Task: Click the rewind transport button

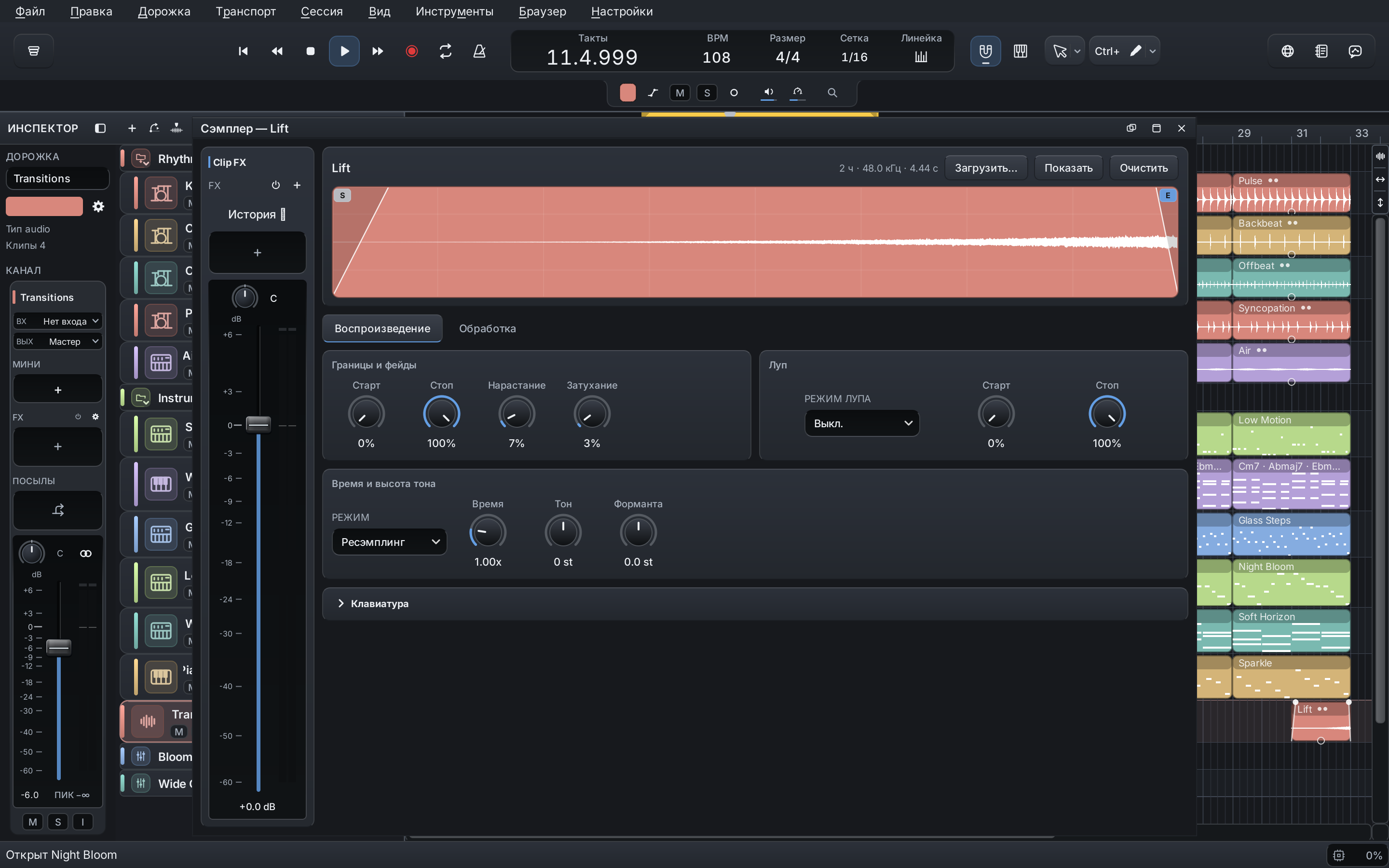Action: click(277, 51)
